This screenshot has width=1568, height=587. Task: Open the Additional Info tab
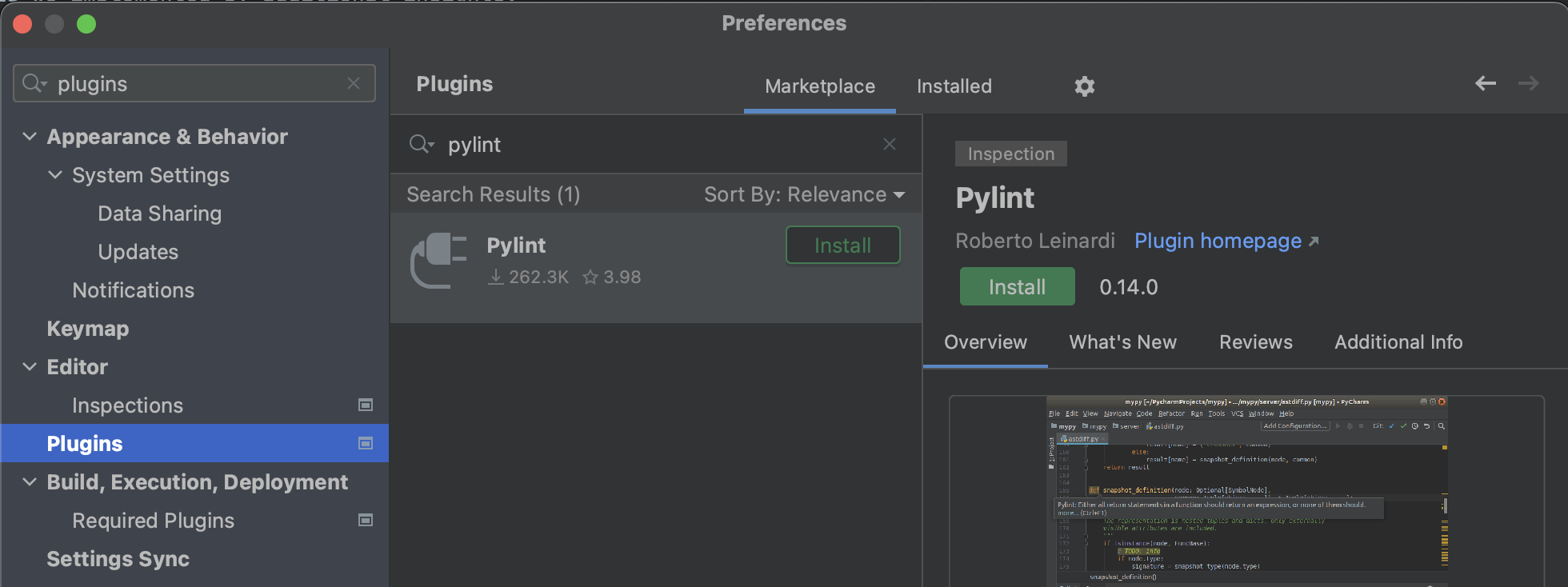1398,342
